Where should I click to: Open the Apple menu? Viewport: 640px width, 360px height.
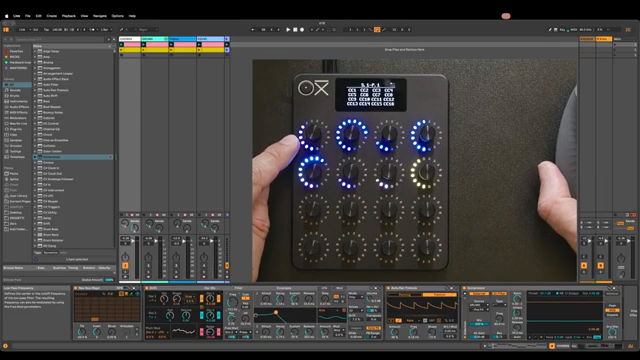point(7,16)
